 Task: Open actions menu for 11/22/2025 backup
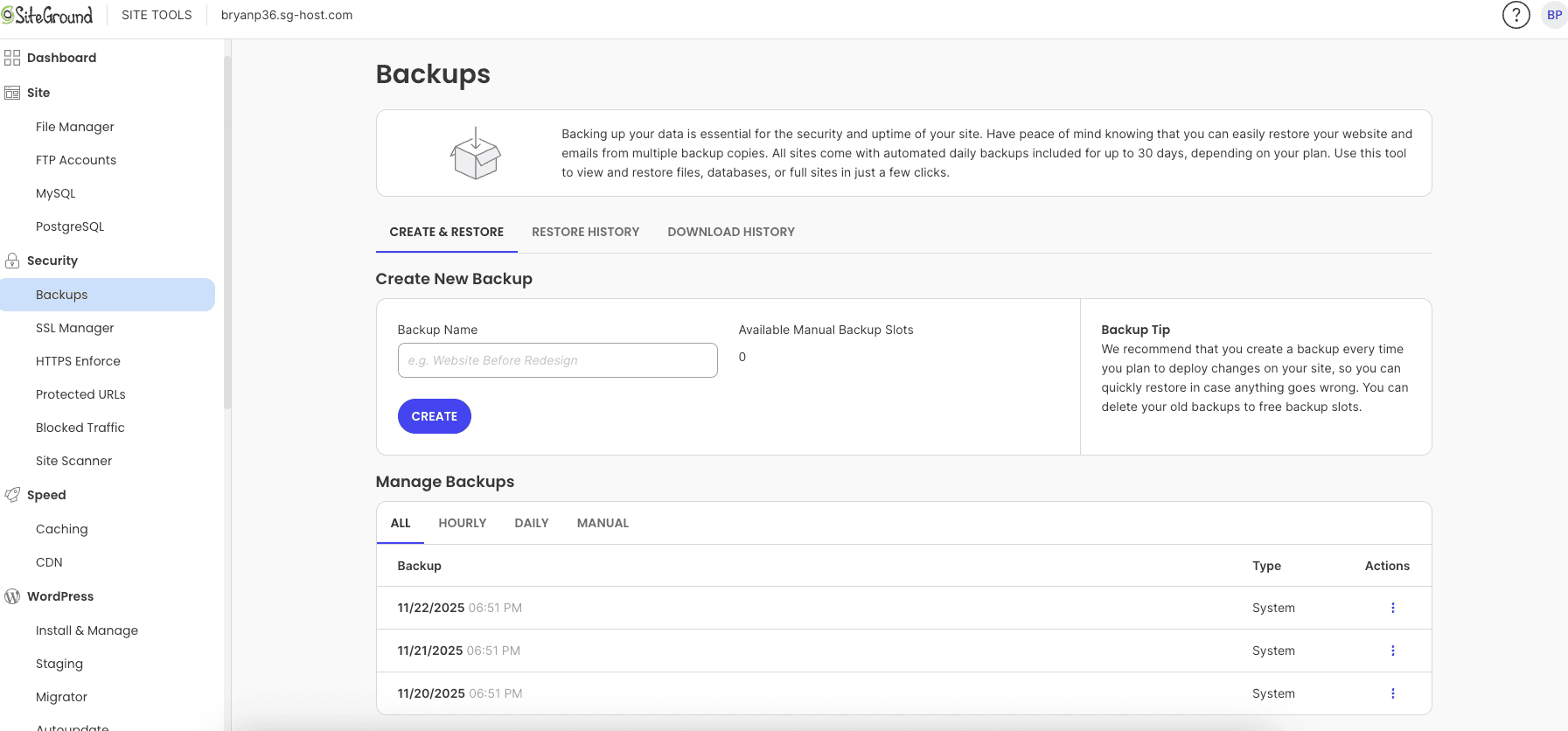pos(1393,608)
